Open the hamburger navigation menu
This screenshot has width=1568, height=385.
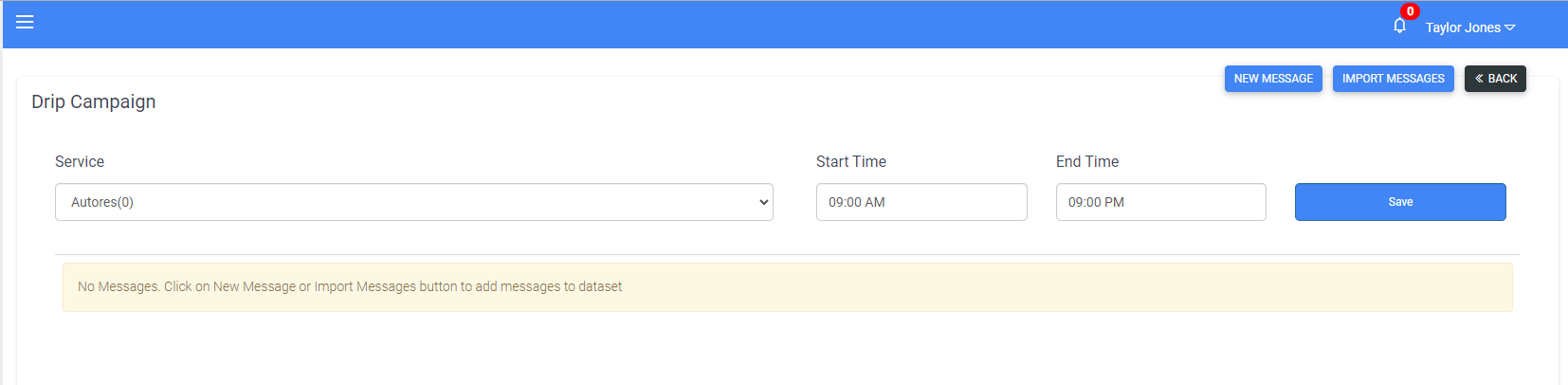[x=25, y=22]
